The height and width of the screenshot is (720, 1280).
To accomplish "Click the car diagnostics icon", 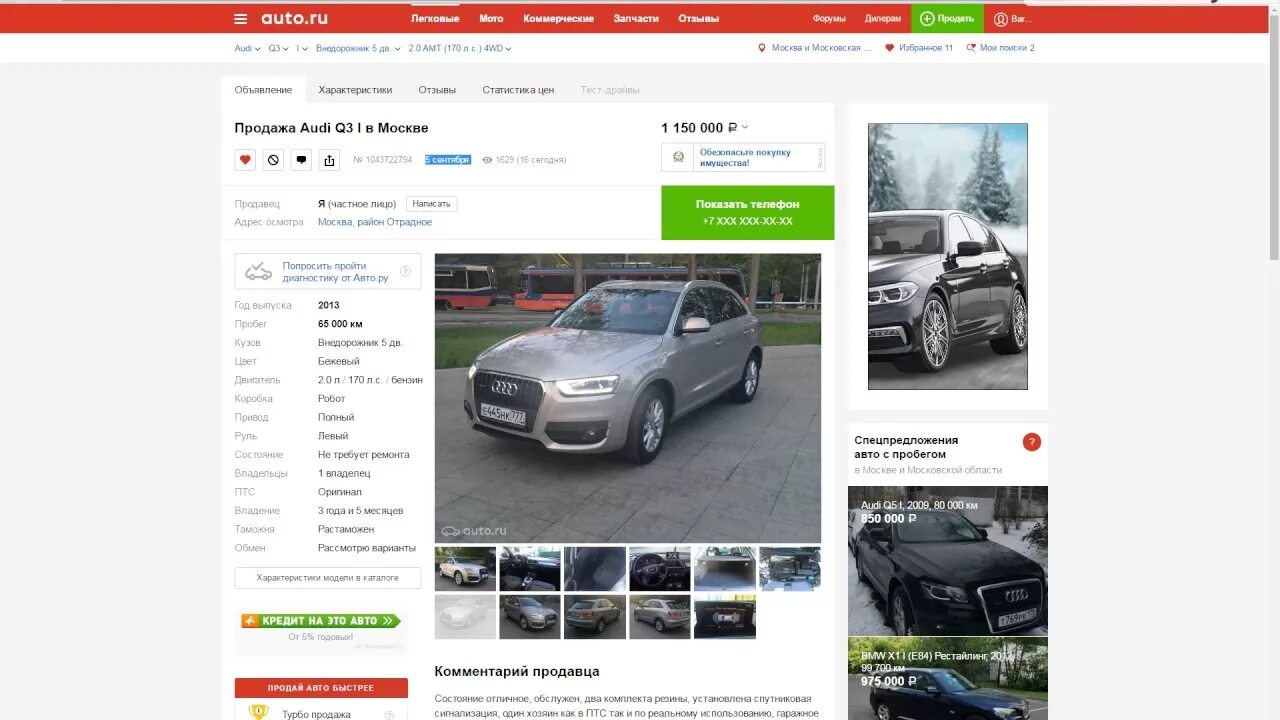I will click(x=258, y=271).
